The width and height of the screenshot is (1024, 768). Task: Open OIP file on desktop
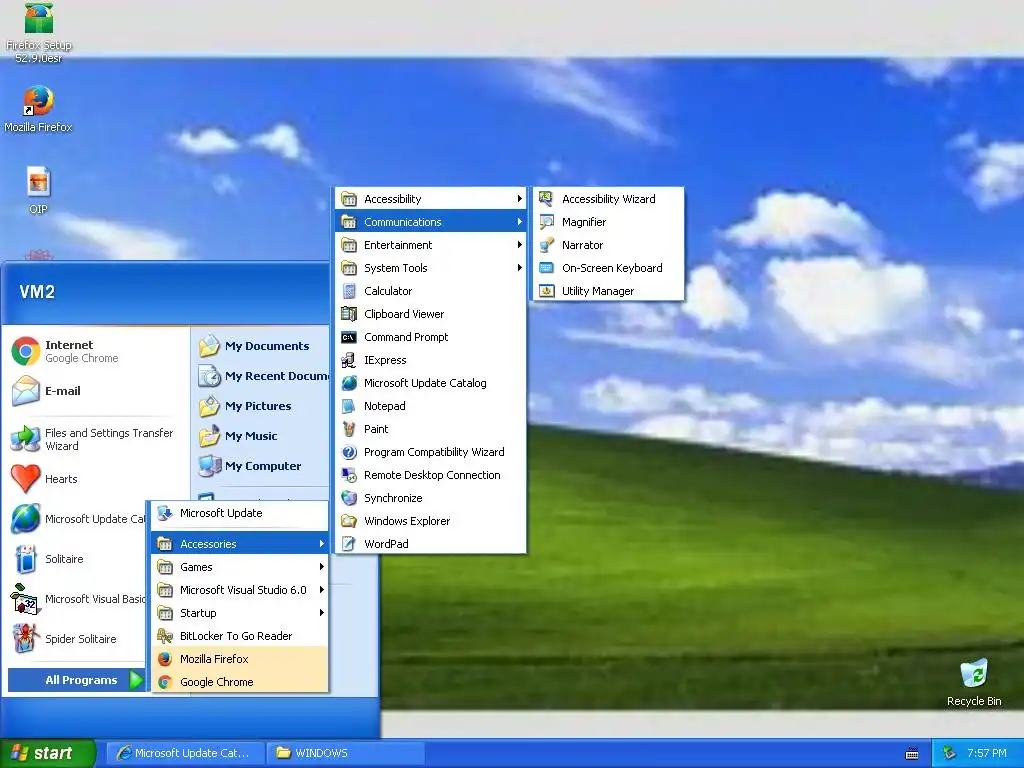coord(39,190)
